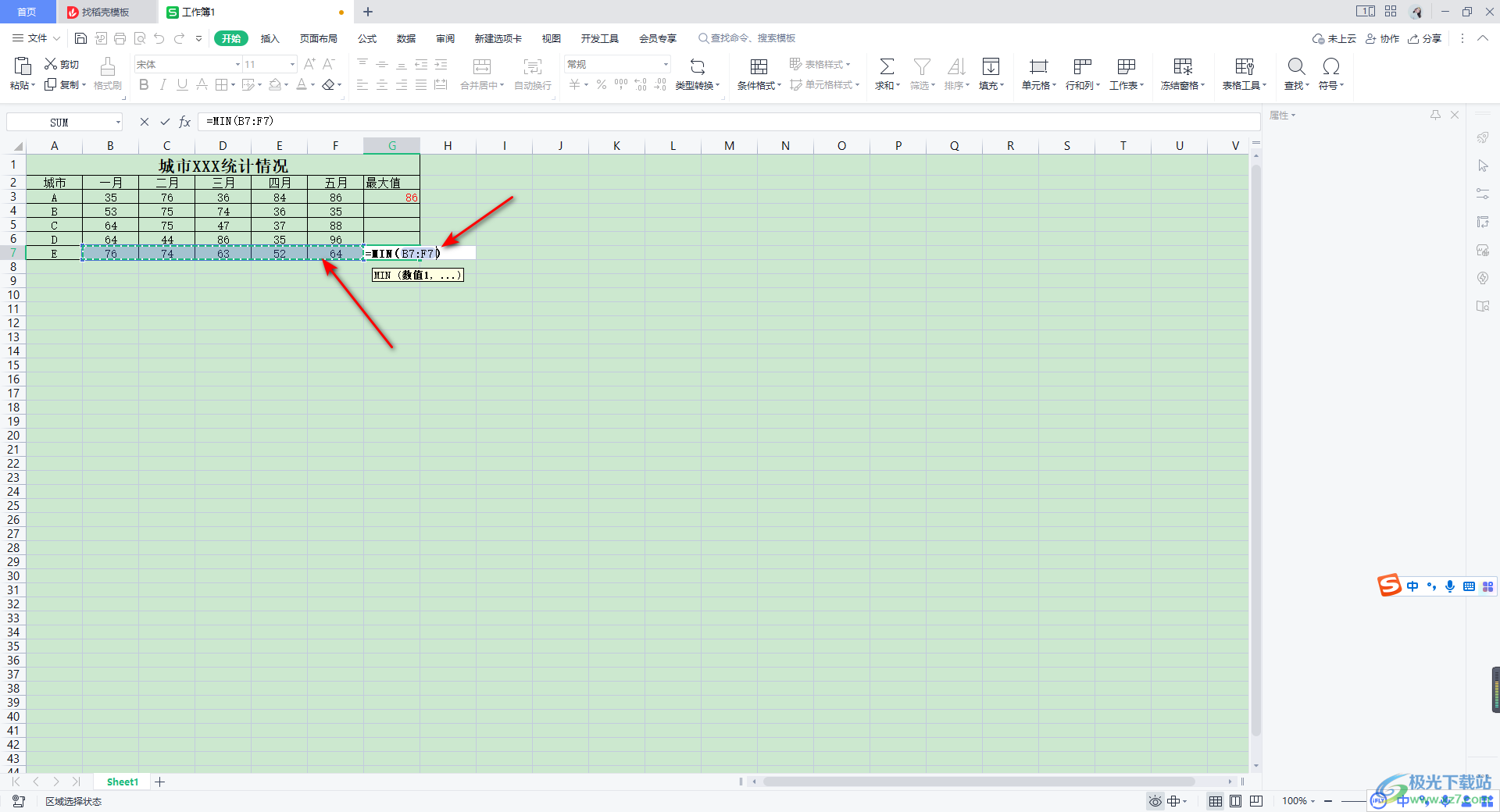Image resolution: width=1500 pixels, height=812 pixels.
Task: Click the Format Painter brush
Action: point(108,66)
